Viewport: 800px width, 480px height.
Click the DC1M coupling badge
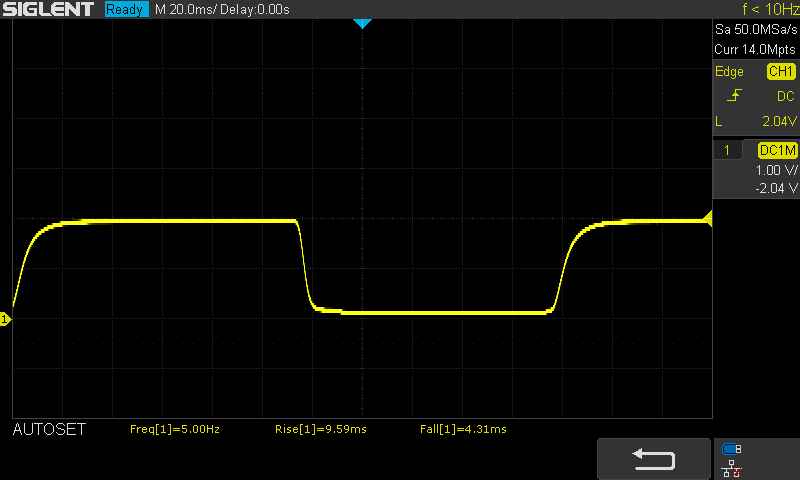tap(778, 150)
